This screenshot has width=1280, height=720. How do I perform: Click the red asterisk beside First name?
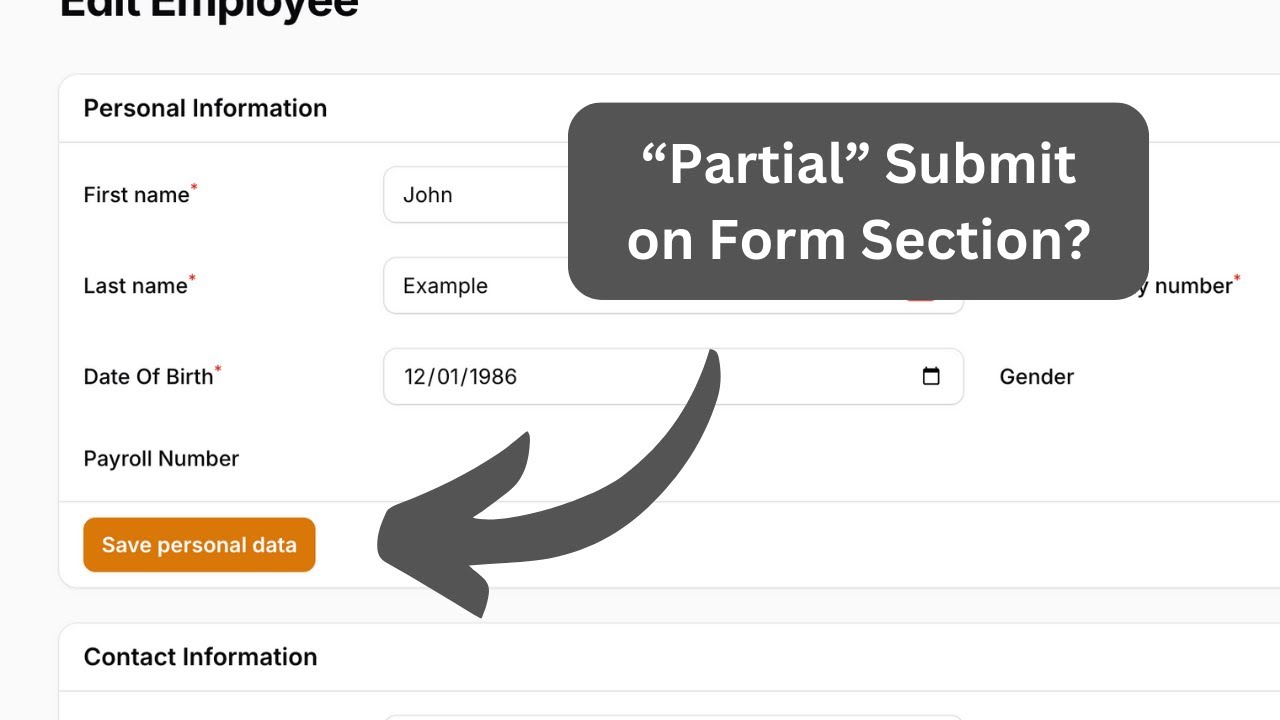(194, 187)
